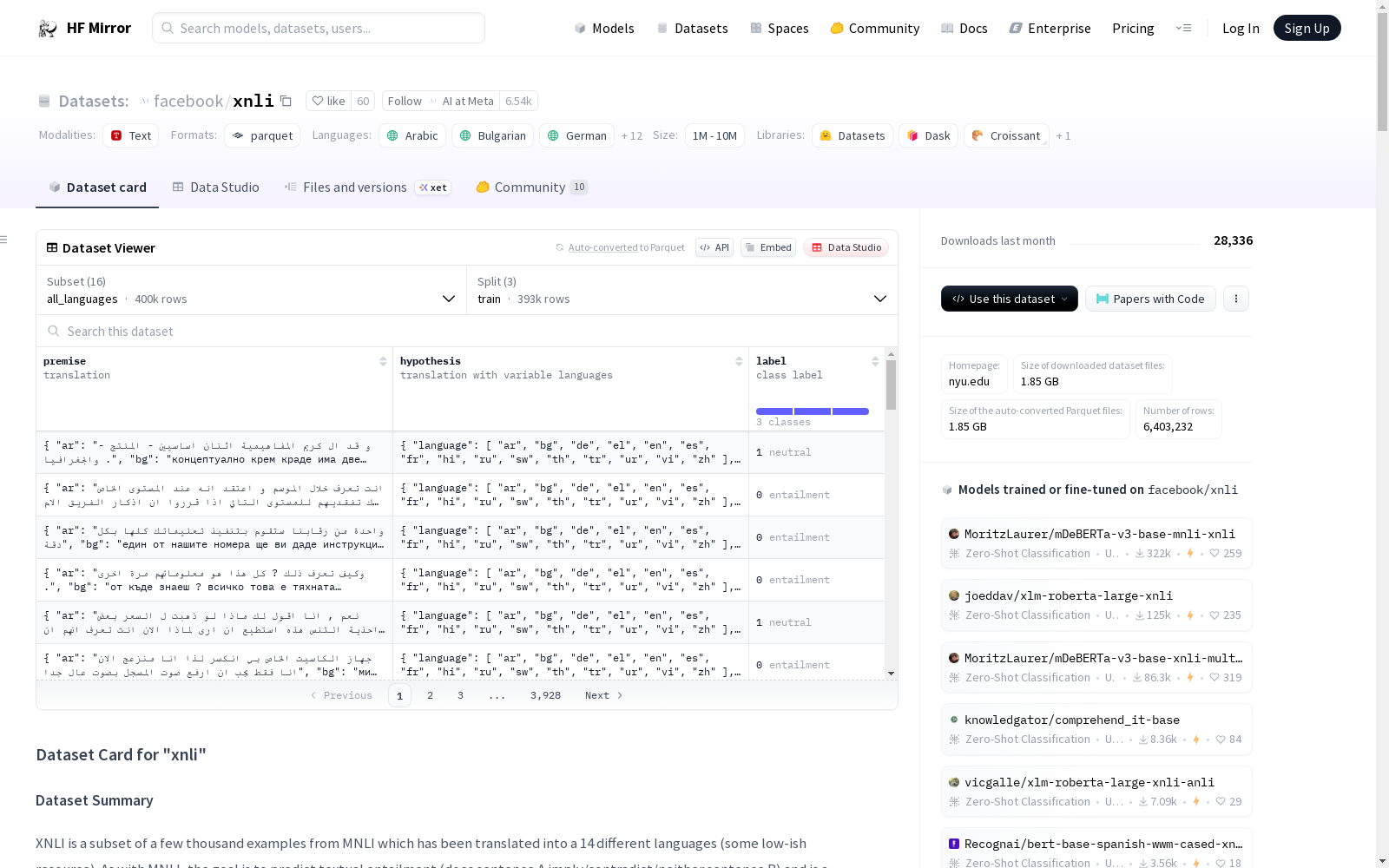Image resolution: width=1389 pixels, height=868 pixels.
Task: Open the Spaces nav item
Action: [780, 28]
